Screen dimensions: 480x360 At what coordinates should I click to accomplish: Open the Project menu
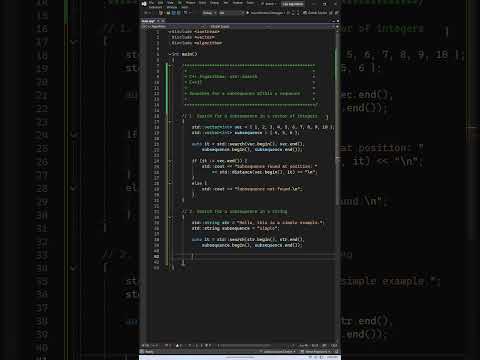point(191,3)
